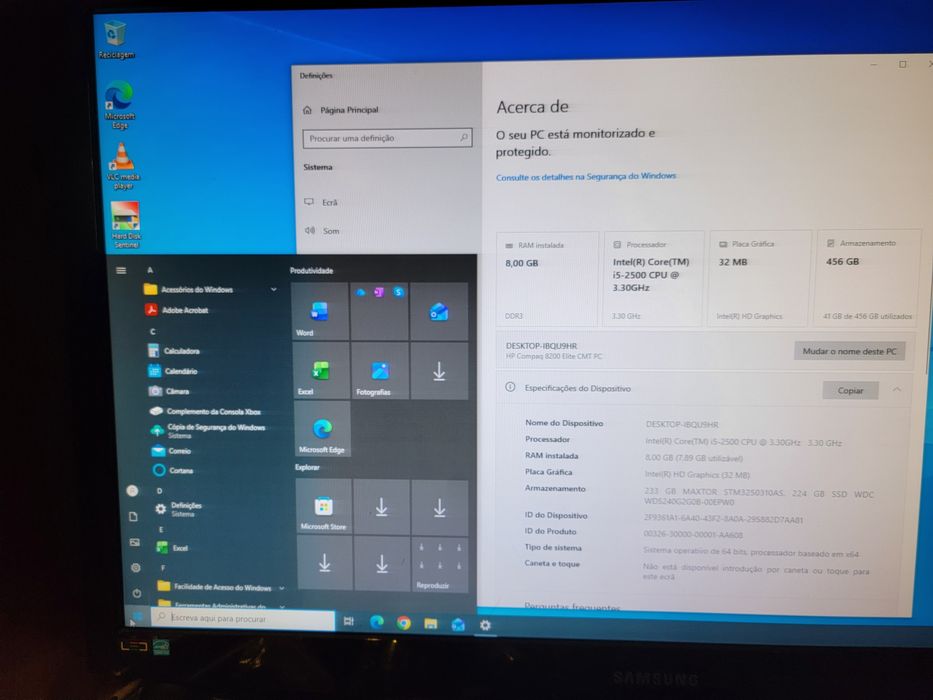Open File Explorer from the taskbar
This screenshot has width=933, height=700.
click(431, 623)
